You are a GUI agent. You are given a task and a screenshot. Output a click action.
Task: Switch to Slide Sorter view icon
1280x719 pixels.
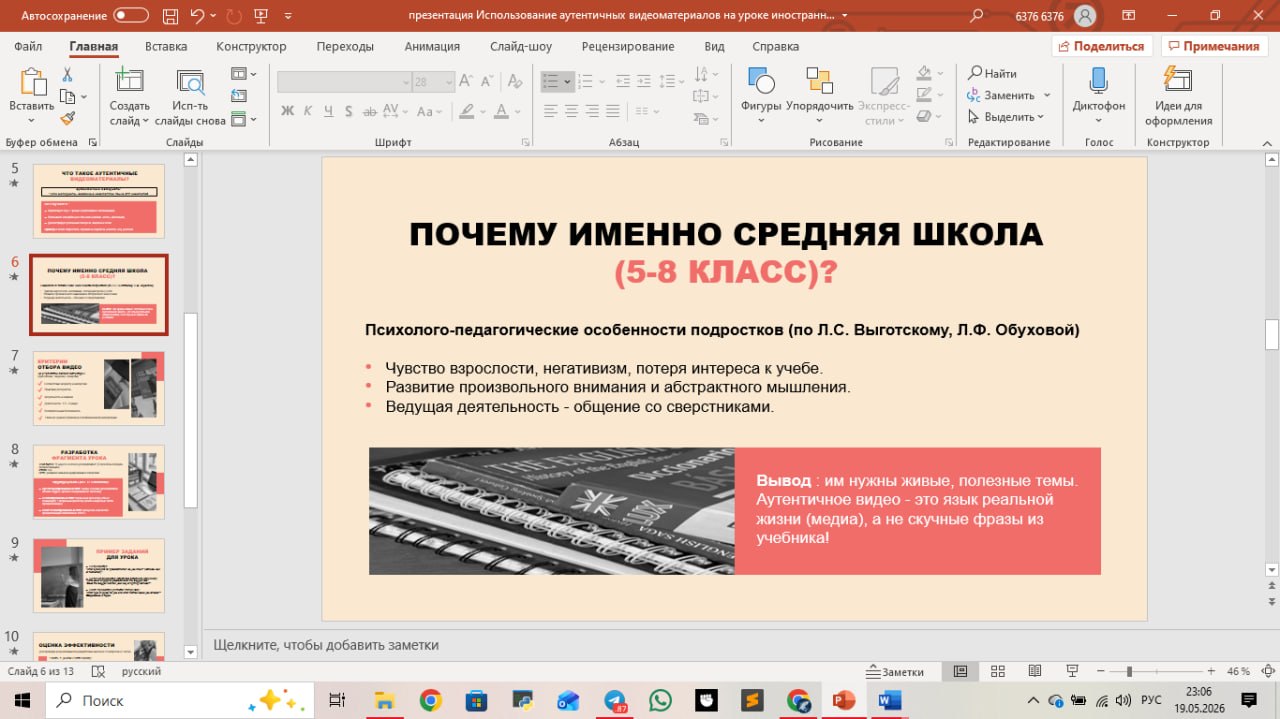[997, 671]
